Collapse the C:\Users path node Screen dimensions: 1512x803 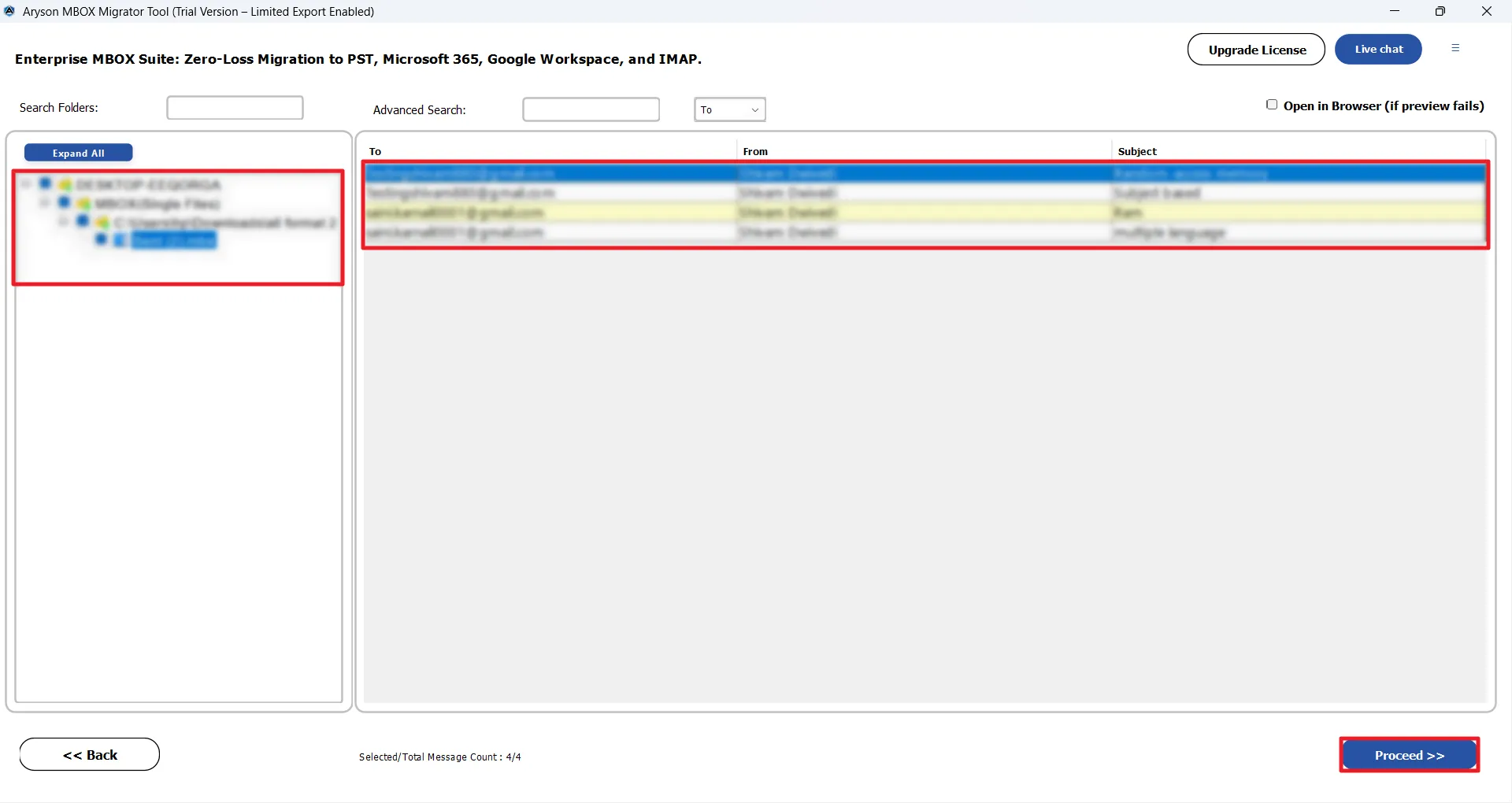tap(64, 222)
